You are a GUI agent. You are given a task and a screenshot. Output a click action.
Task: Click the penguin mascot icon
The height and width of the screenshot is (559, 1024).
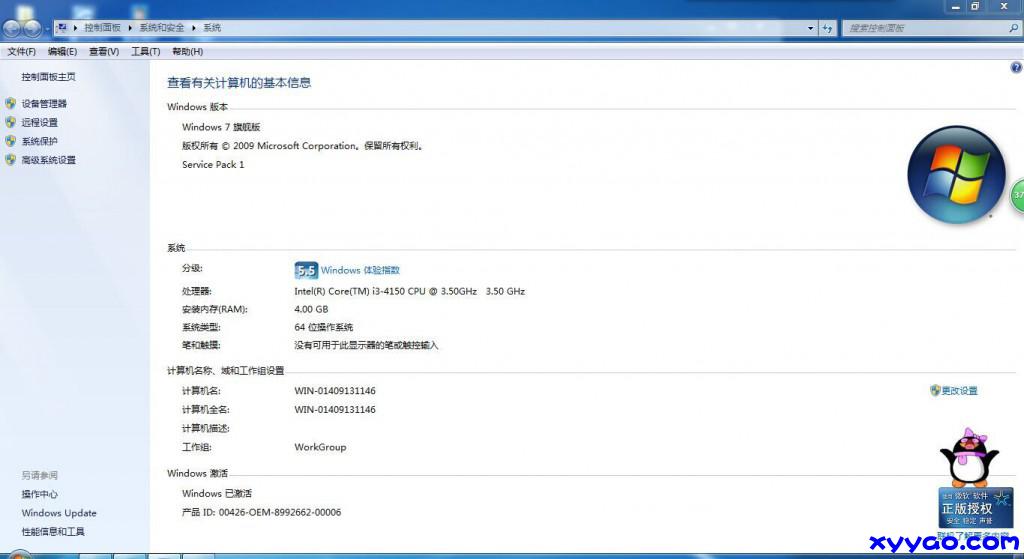coord(968,457)
